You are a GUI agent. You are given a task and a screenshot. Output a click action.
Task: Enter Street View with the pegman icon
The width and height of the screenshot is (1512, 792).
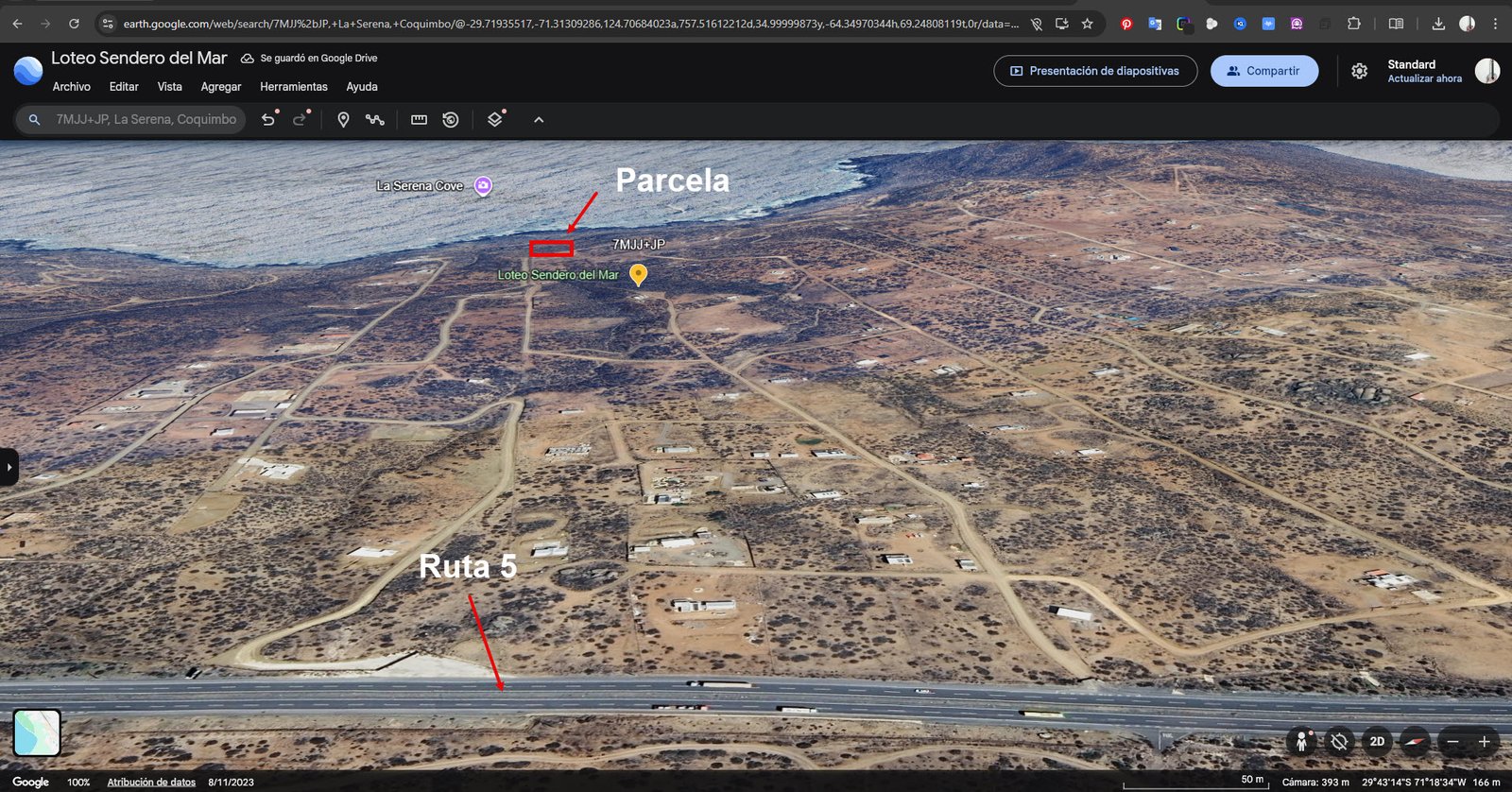[1301, 742]
